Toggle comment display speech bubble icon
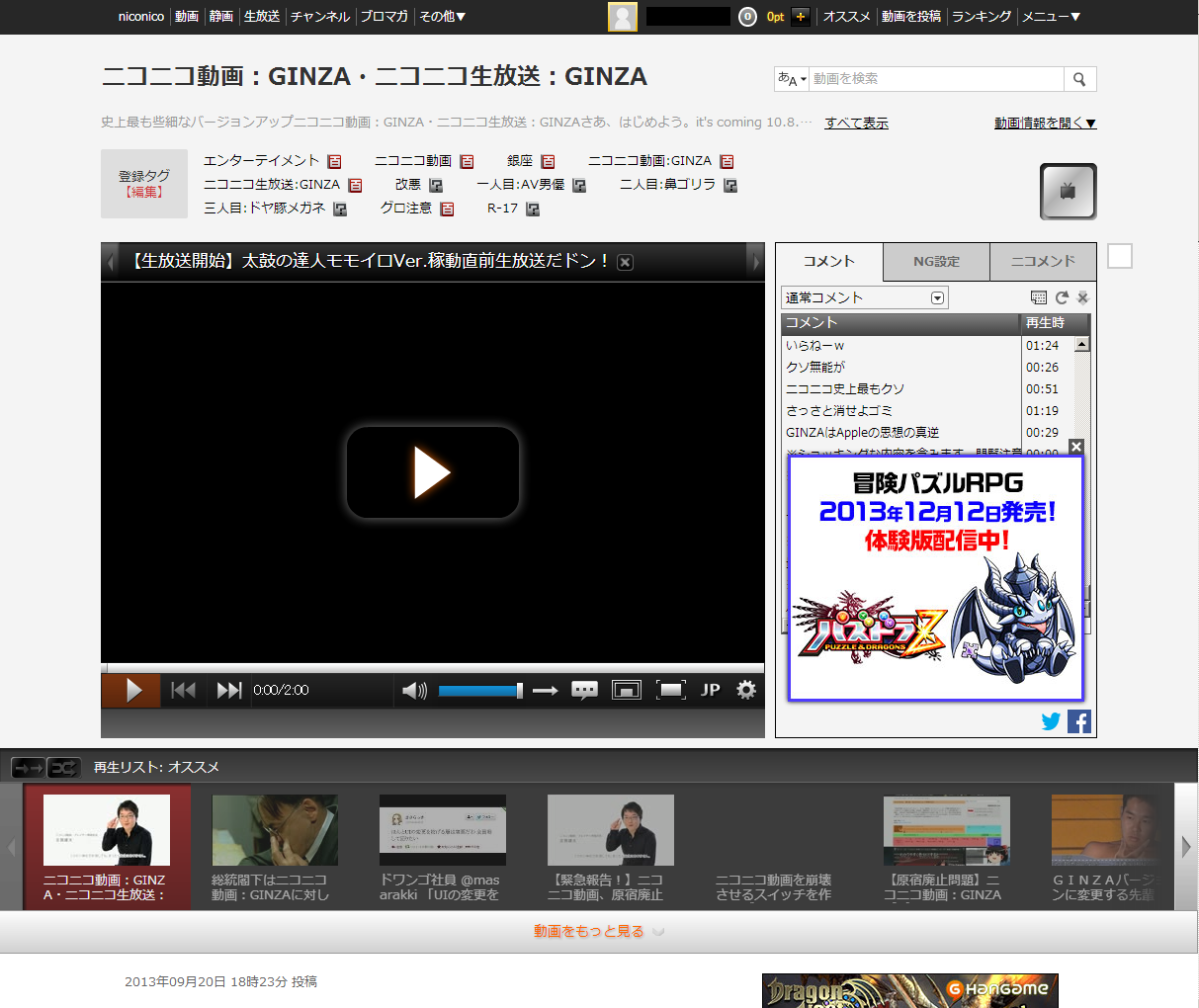1199x1008 pixels. [584, 690]
